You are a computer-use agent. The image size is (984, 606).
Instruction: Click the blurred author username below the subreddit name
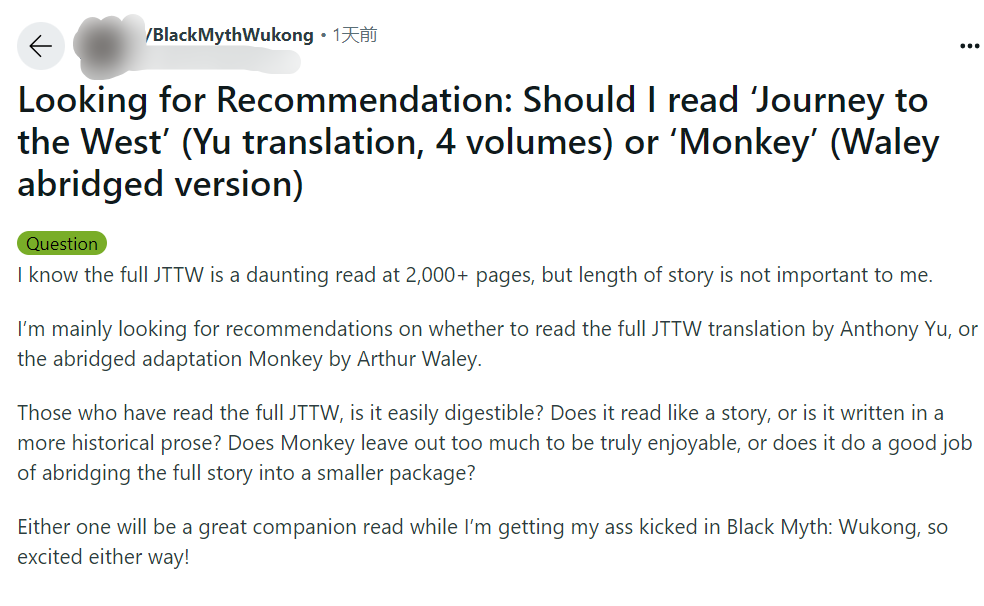(x=220, y=61)
